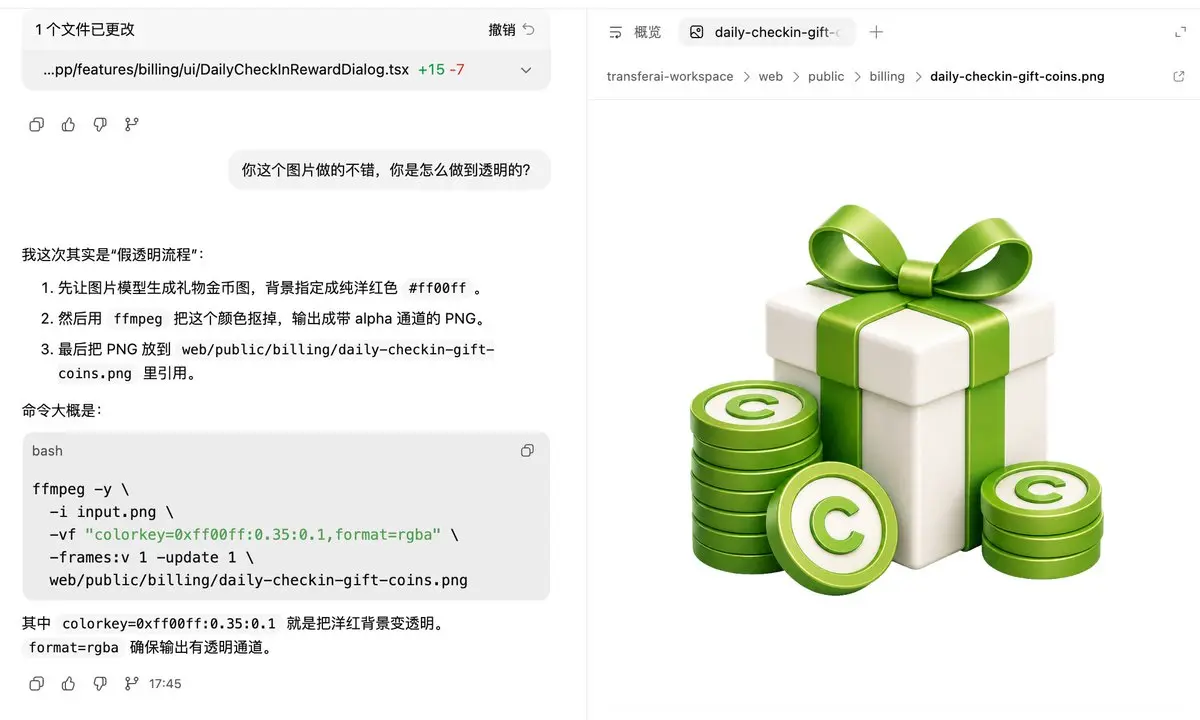Expand DailyCheckInRewardDialog.tsx diff chevron
1200x720 pixels.
coord(526,70)
